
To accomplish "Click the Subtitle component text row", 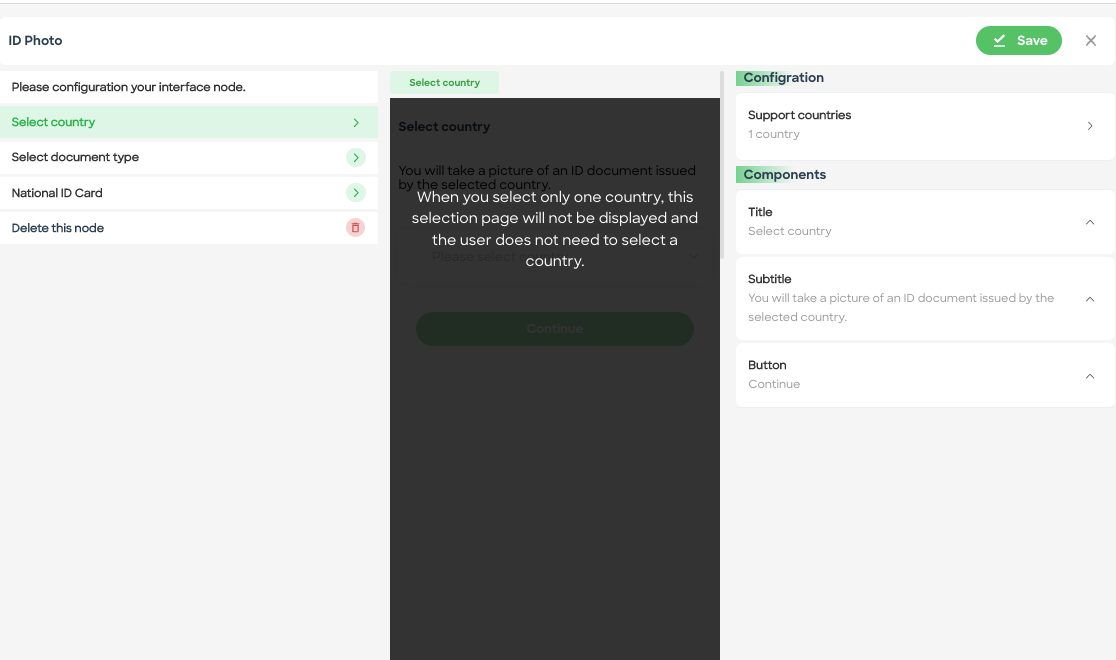I will (900, 298).
